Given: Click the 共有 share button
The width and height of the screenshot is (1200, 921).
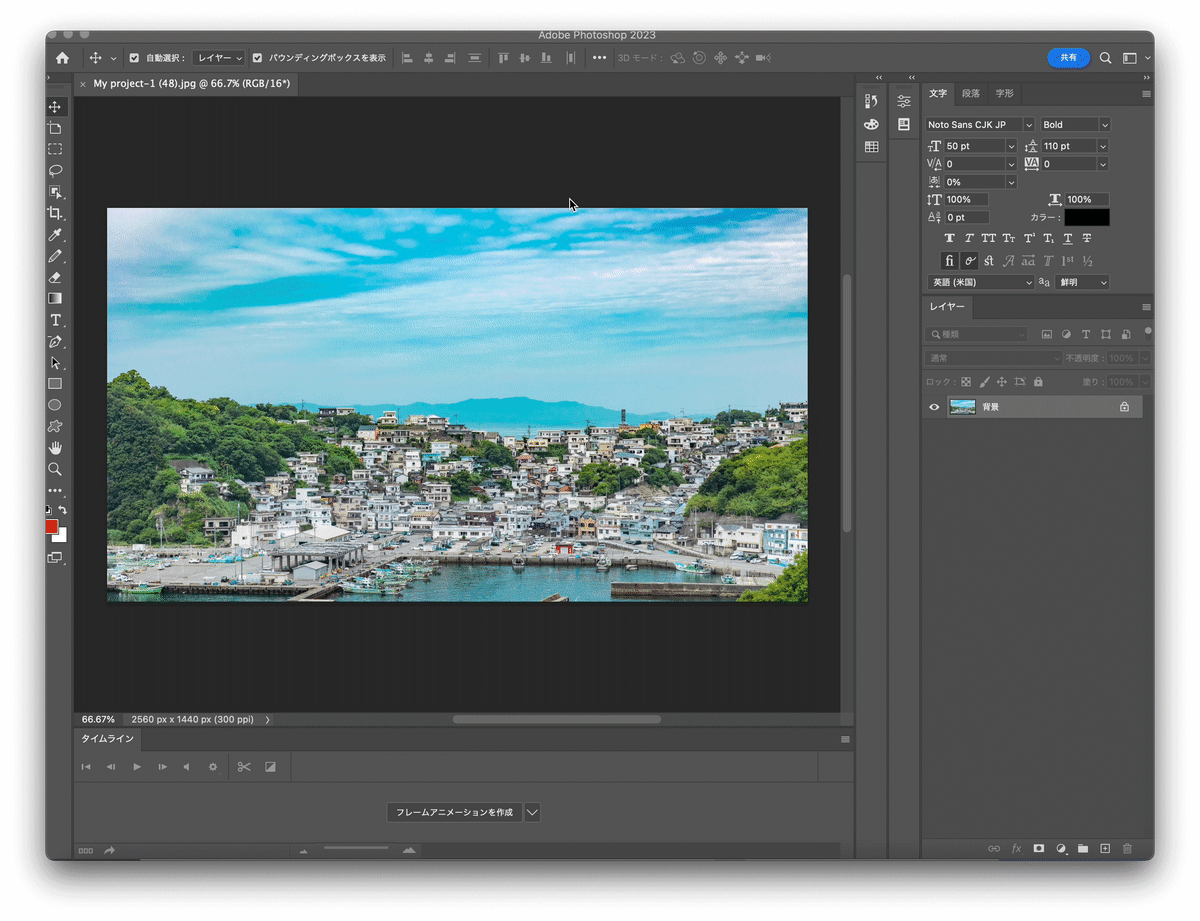Looking at the screenshot, I should tap(1068, 58).
